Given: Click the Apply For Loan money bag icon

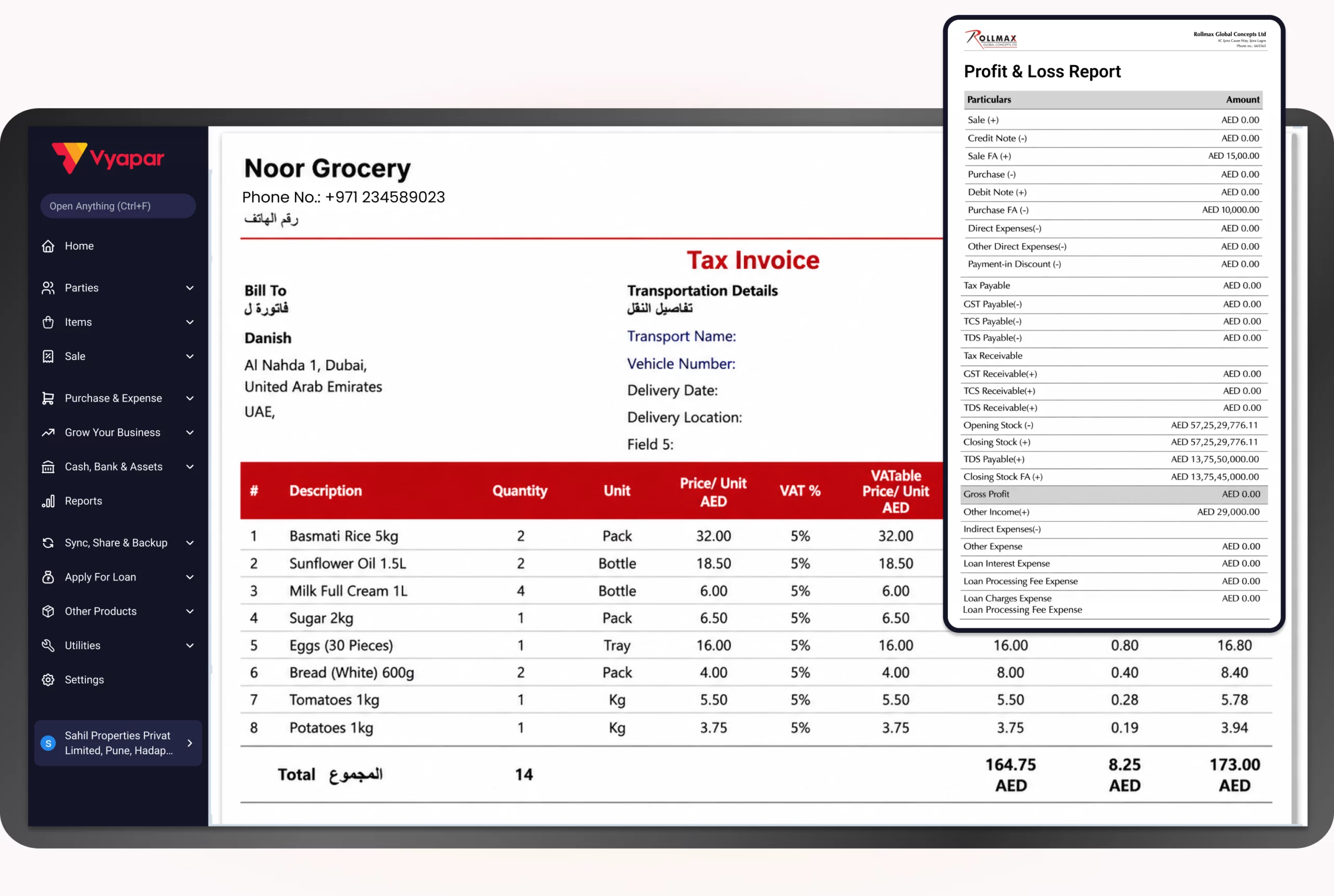Looking at the screenshot, I should click(48, 577).
